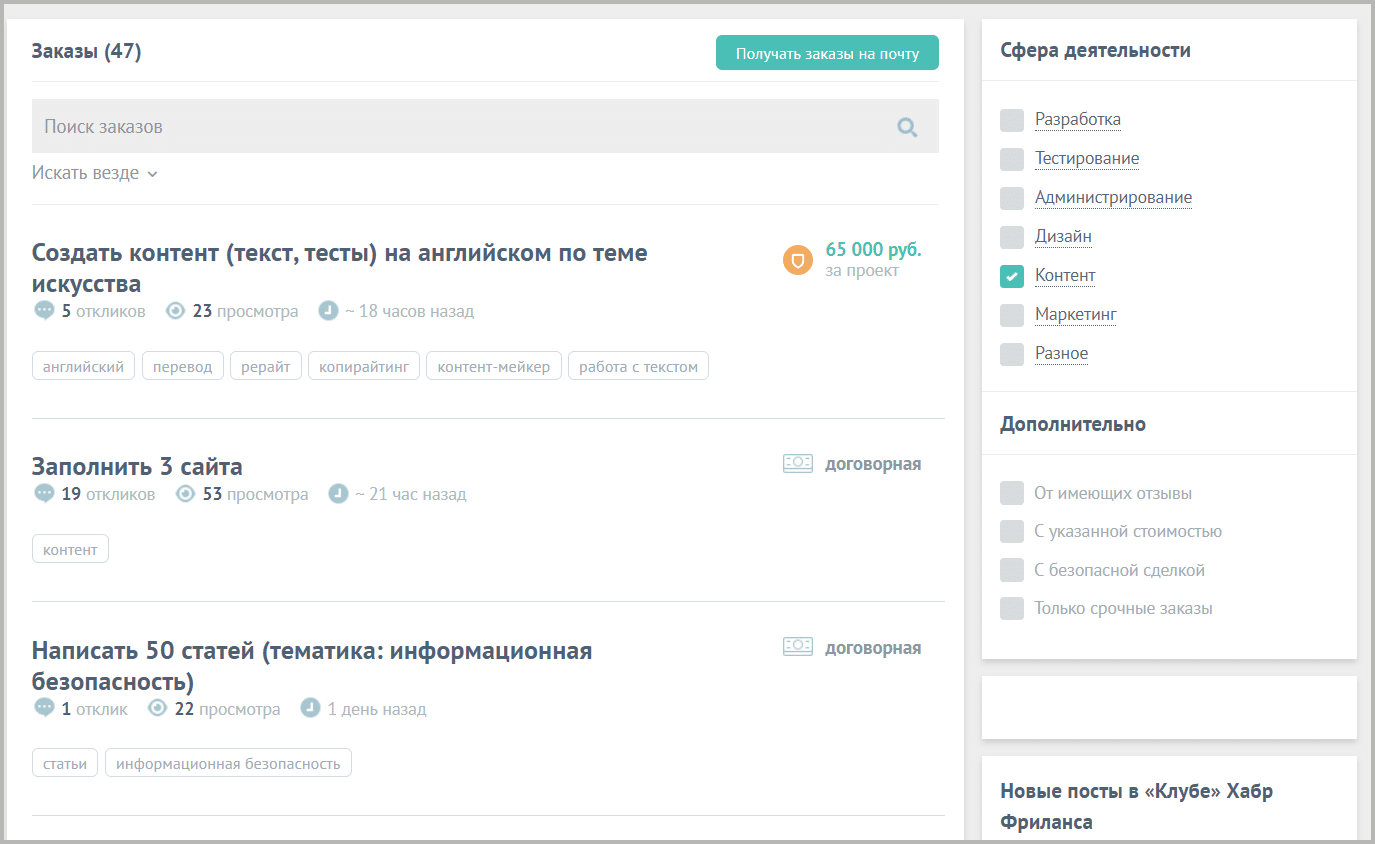Click the clock icon next to '~ 18 часов назад'
The height and width of the screenshot is (844, 1375).
click(x=329, y=310)
